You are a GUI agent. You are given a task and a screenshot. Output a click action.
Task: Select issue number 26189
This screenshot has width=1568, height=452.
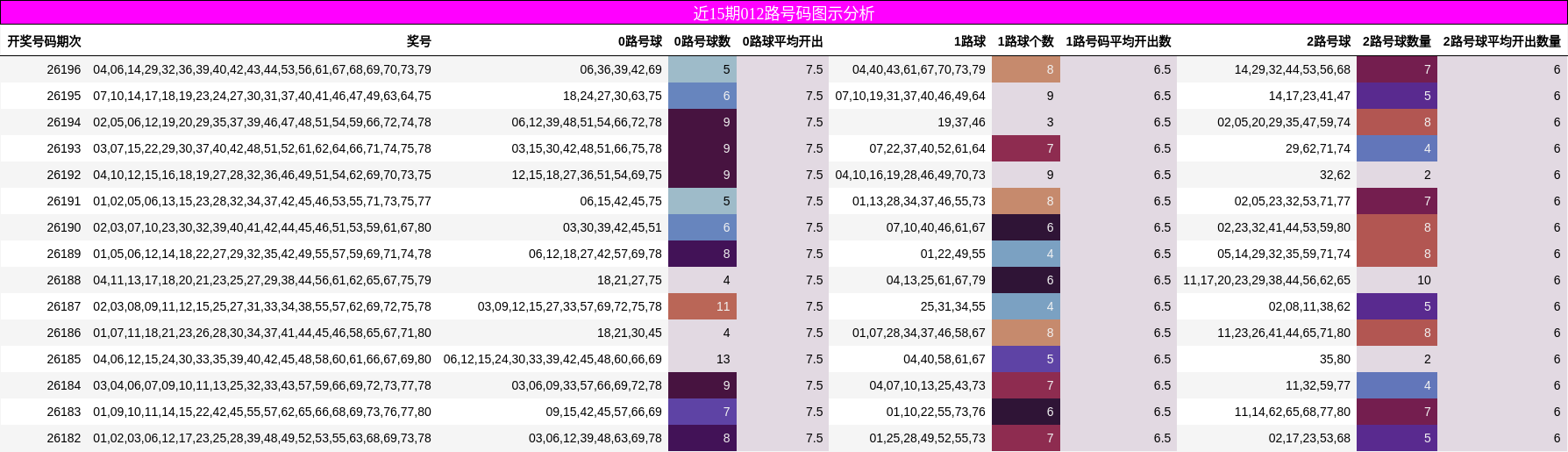pyautogui.click(x=64, y=254)
